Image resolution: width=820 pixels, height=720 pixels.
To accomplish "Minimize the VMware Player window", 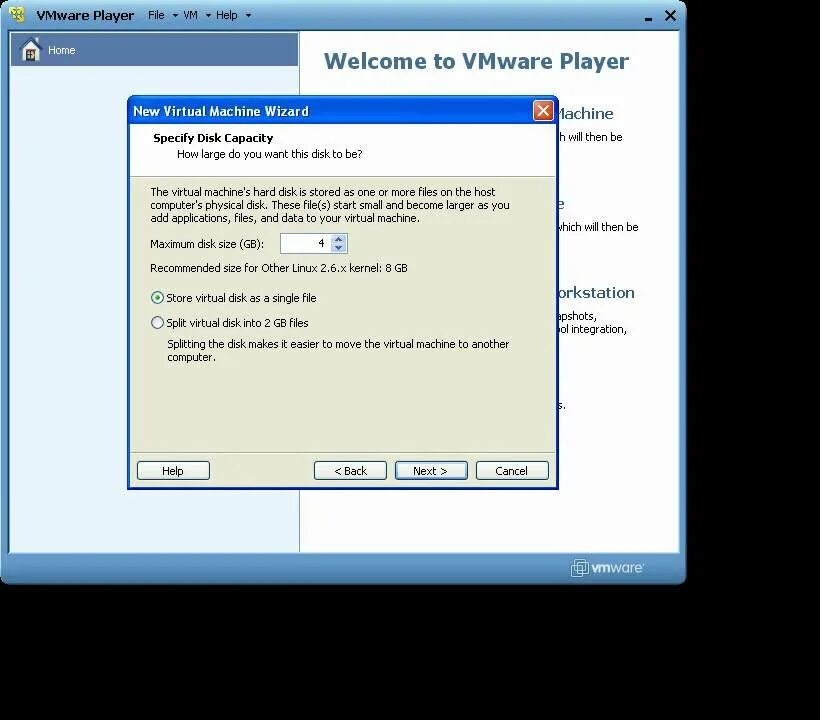I will (x=648, y=19).
